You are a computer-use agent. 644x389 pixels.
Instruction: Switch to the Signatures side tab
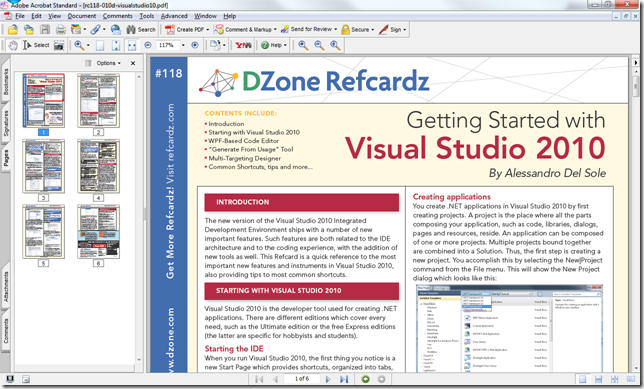click(x=6, y=124)
